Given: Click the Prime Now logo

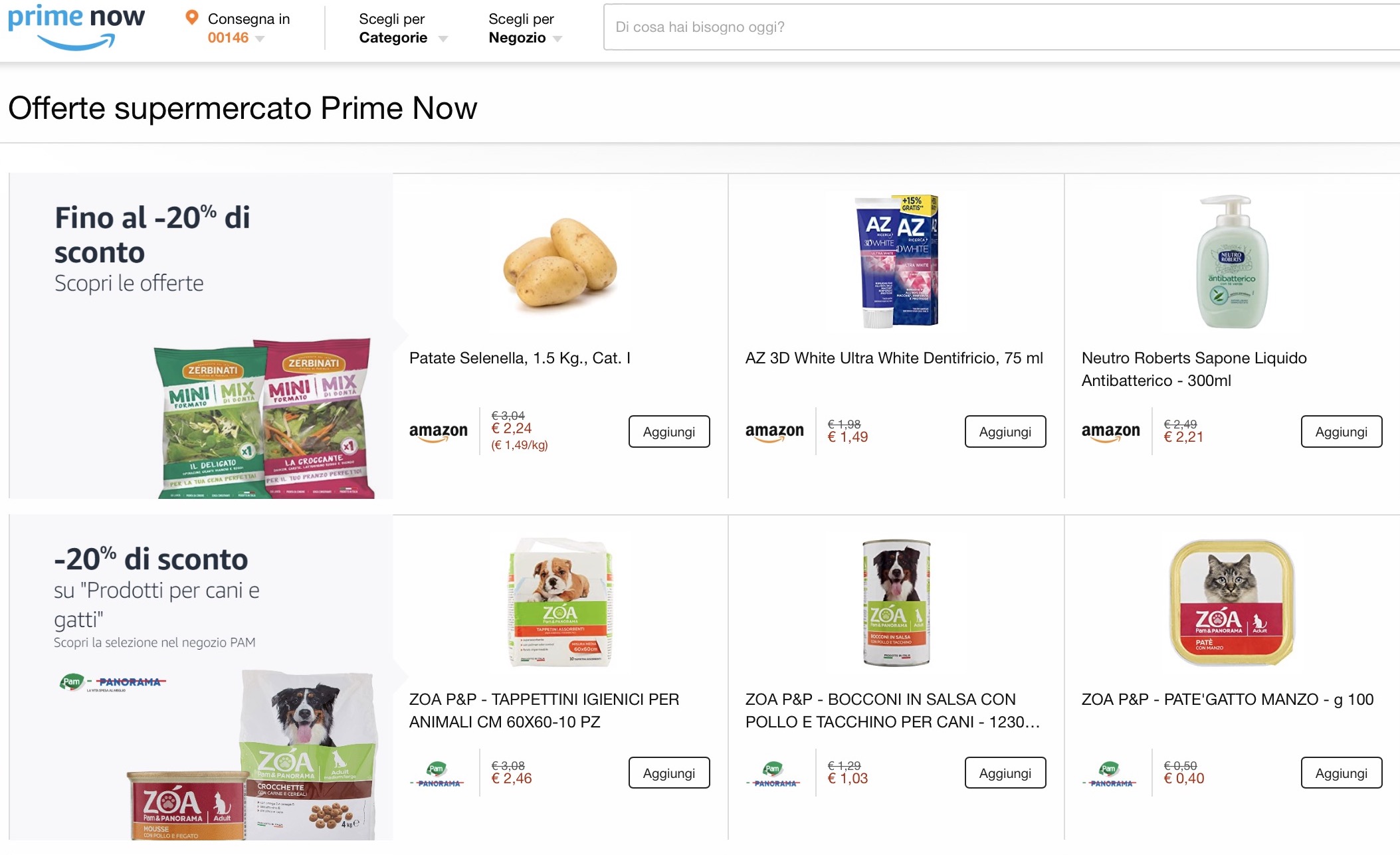Looking at the screenshot, I should click(x=73, y=27).
